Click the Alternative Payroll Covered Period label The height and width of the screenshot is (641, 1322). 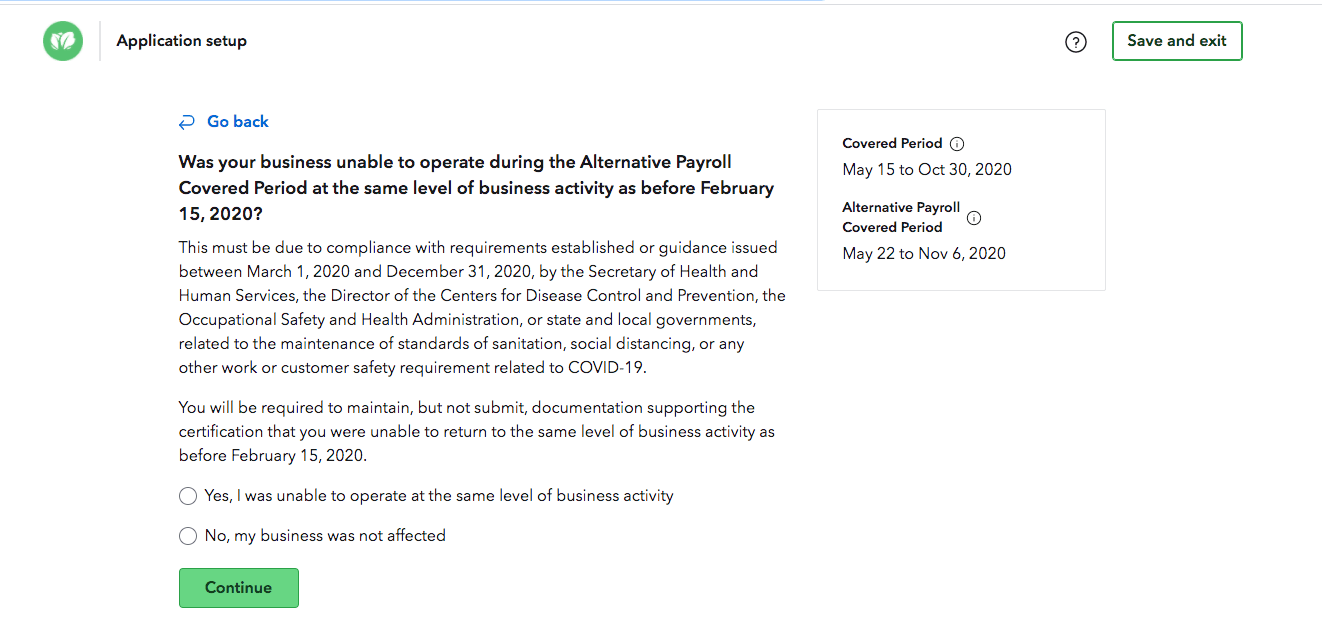tap(901, 218)
